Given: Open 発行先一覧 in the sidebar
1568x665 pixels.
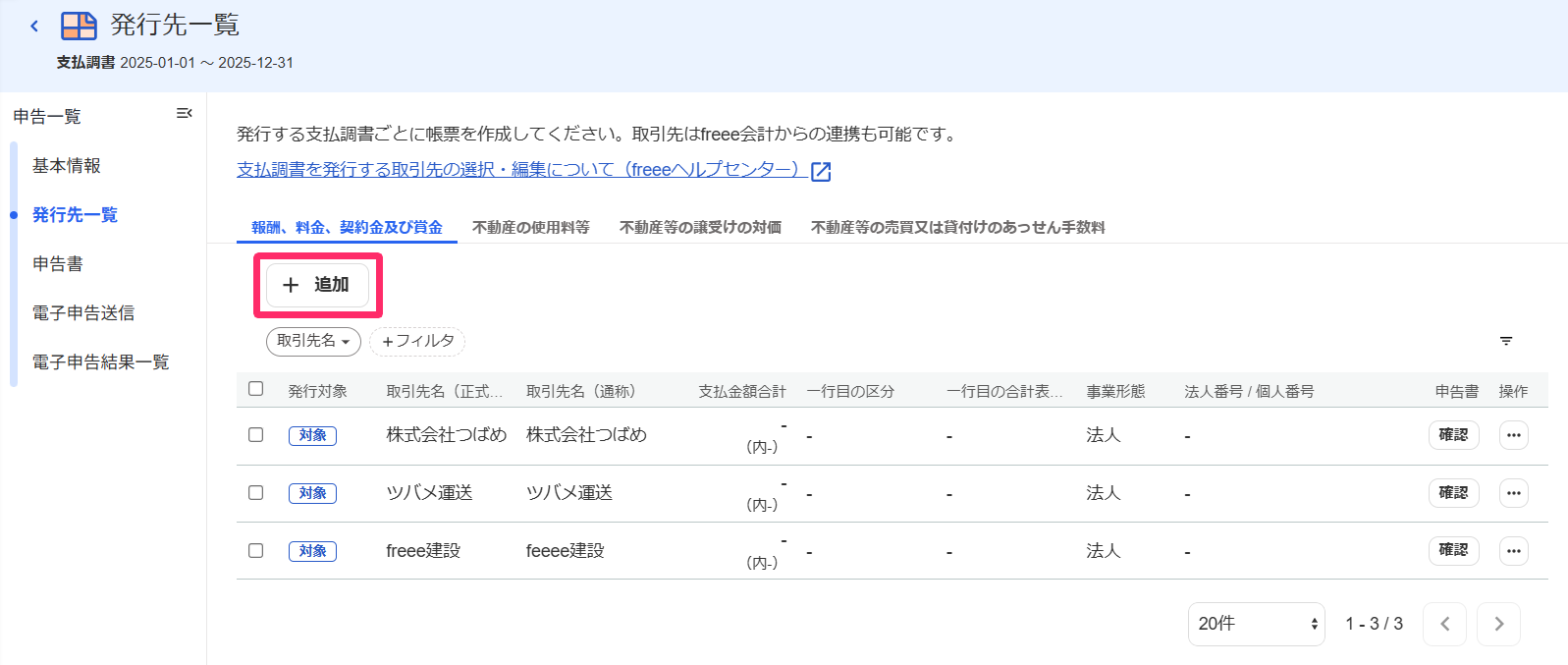Looking at the screenshot, I should pyautogui.click(x=75, y=215).
